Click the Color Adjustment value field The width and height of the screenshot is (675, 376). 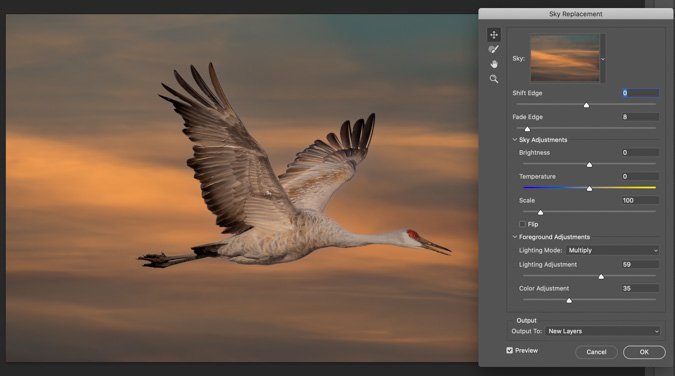point(640,288)
